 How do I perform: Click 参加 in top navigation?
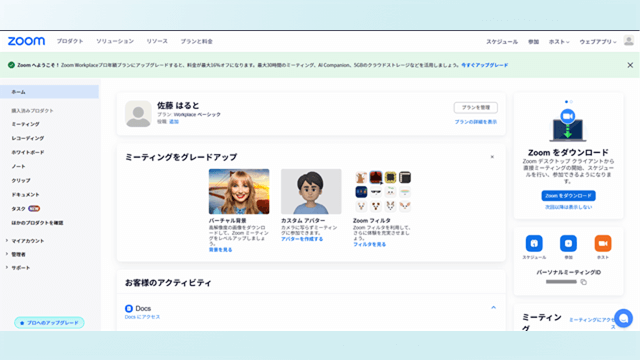(533, 42)
